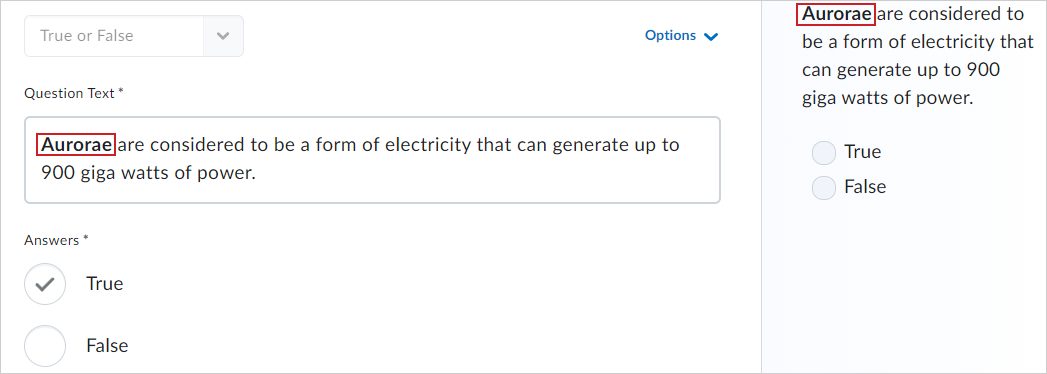The width and height of the screenshot is (1047, 374).
Task: Mark False as the correct answer circle
Action: point(45,346)
